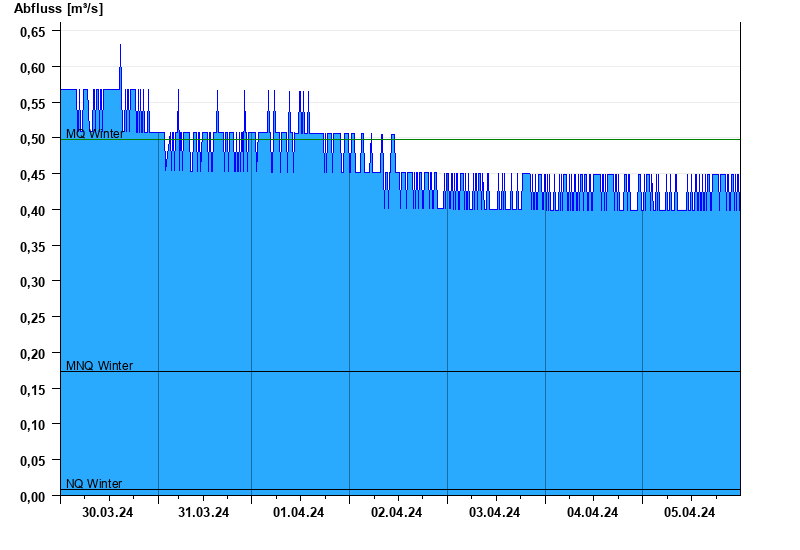The height and width of the screenshot is (550, 800).
Task: Click the 30.03.24 date label
Action: click(108, 513)
